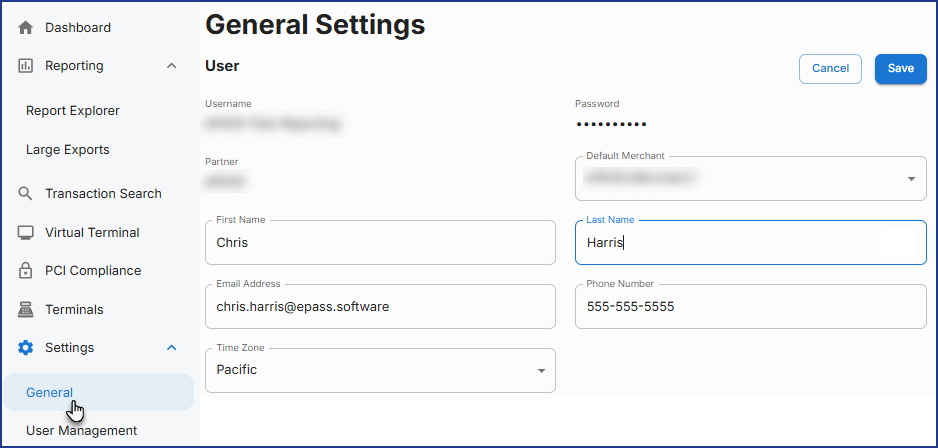This screenshot has width=938, height=448.
Task: Collapse the Settings section chevron
Action: click(x=171, y=348)
